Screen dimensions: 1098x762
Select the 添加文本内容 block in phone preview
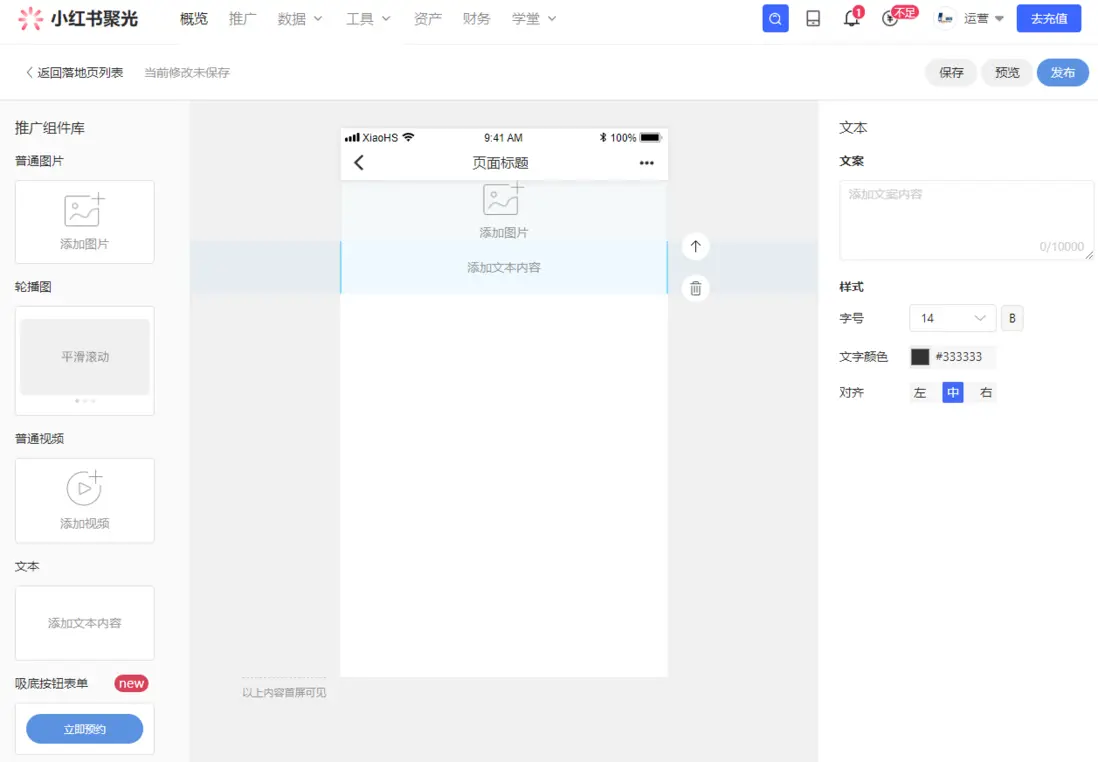click(x=503, y=268)
